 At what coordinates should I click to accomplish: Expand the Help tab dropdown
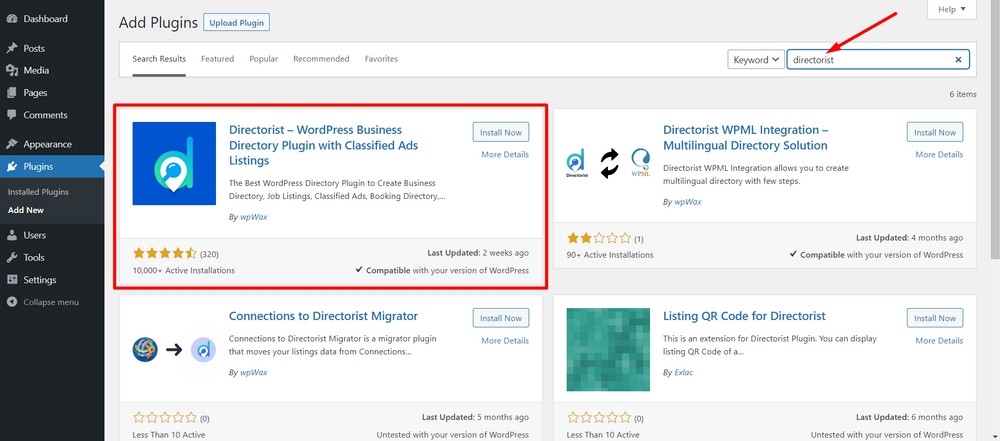[952, 9]
